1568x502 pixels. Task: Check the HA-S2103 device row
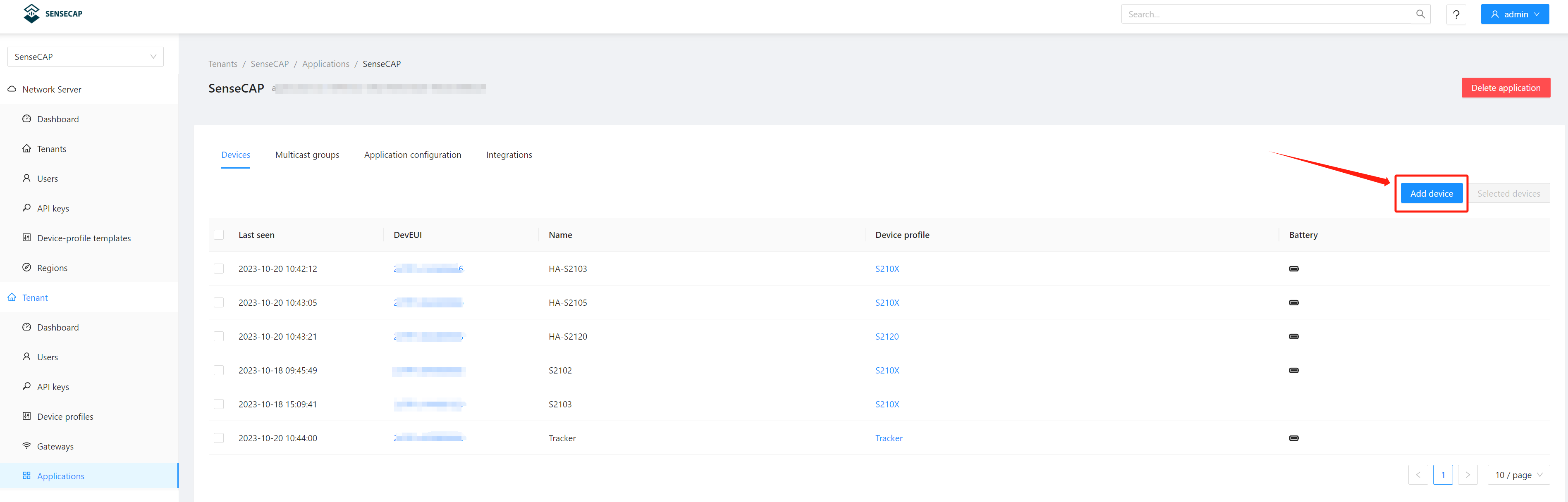click(x=219, y=269)
